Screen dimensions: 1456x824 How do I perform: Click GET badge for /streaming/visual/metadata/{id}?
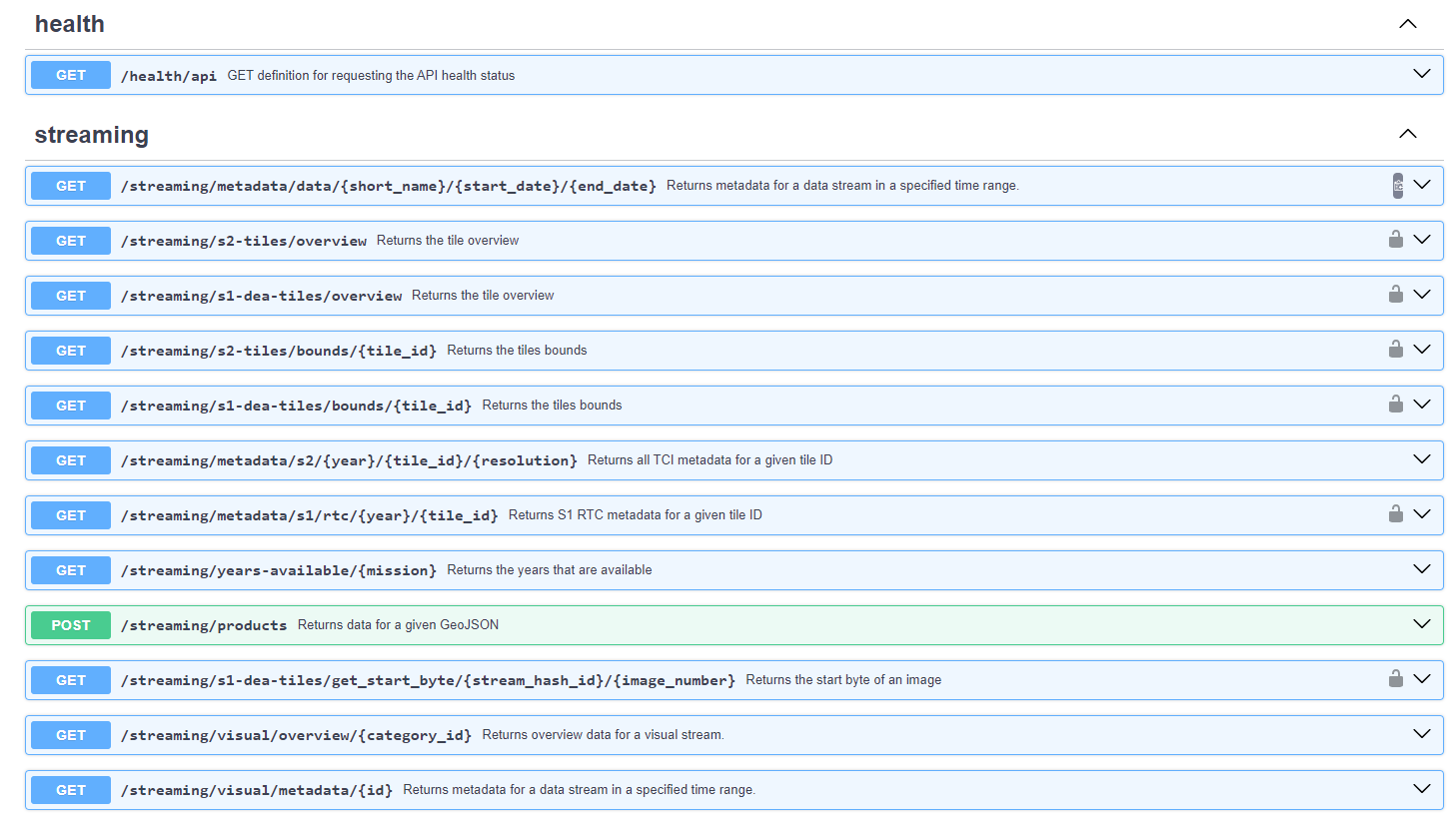tap(71, 790)
